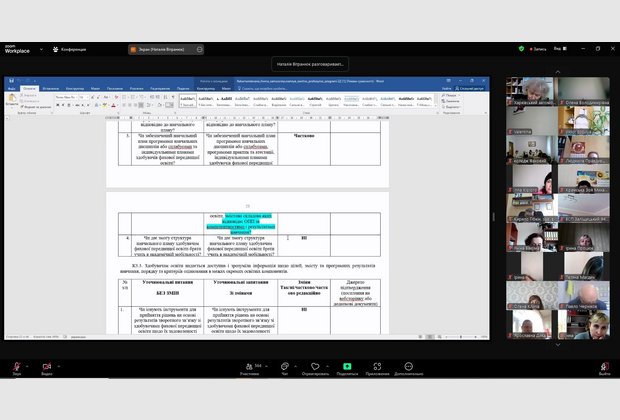
Task: Expand video options arrow next to camera
Action: (60, 364)
